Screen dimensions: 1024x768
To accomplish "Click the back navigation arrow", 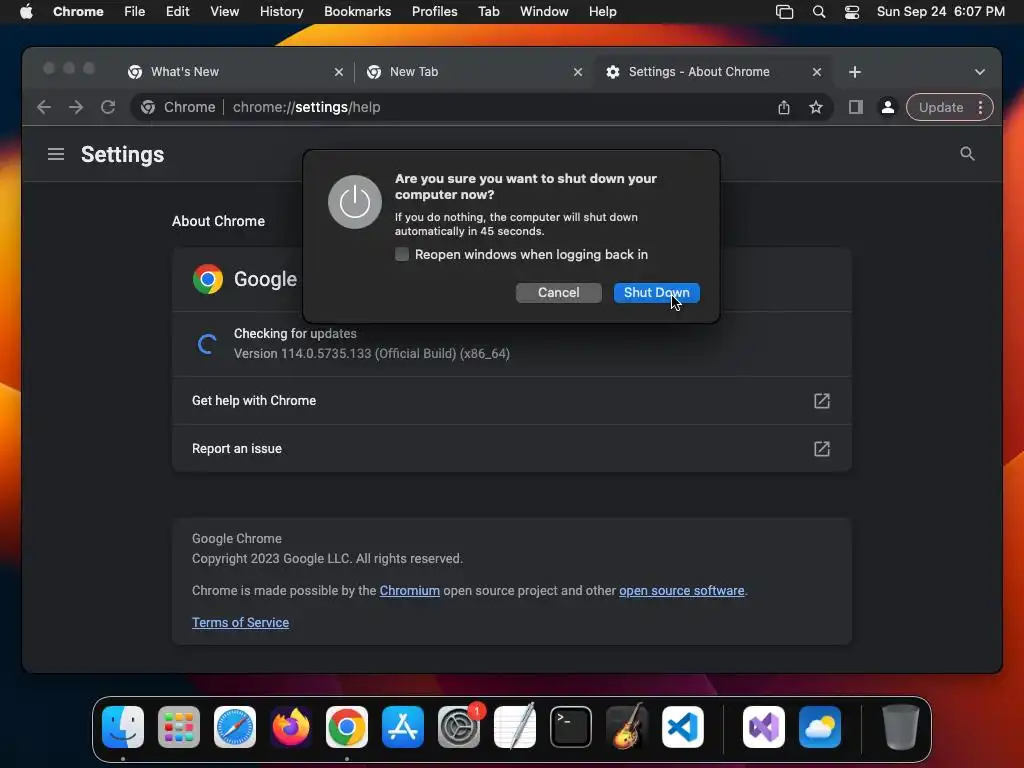I will point(44,107).
